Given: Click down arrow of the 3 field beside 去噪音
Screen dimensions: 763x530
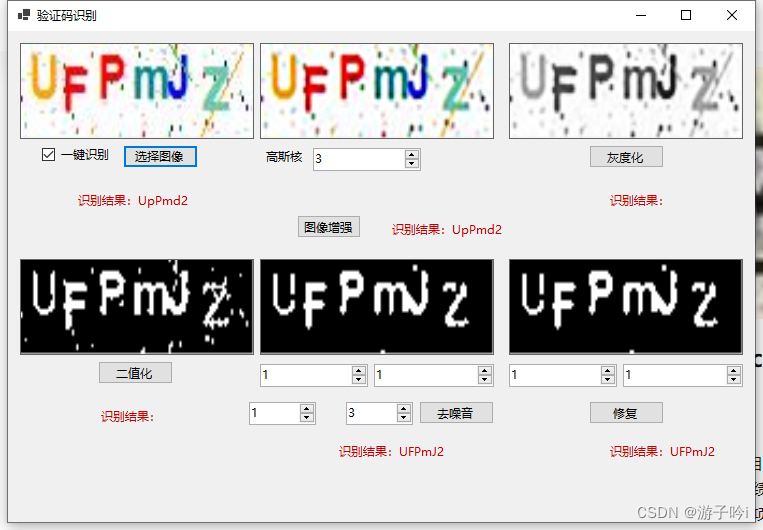Looking at the screenshot, I should (x=404, y=418).
